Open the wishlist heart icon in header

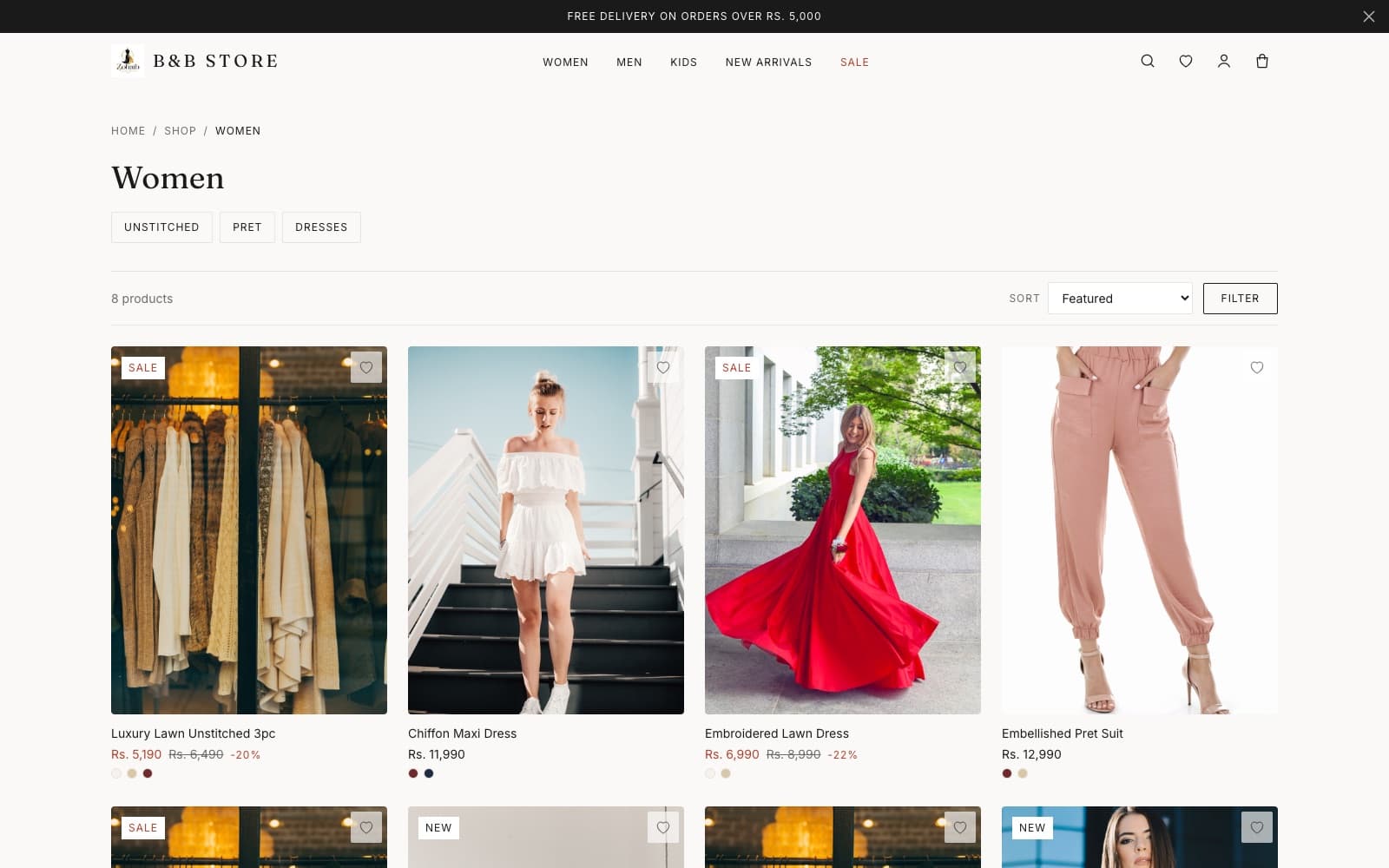click(x=1186, y=61)
